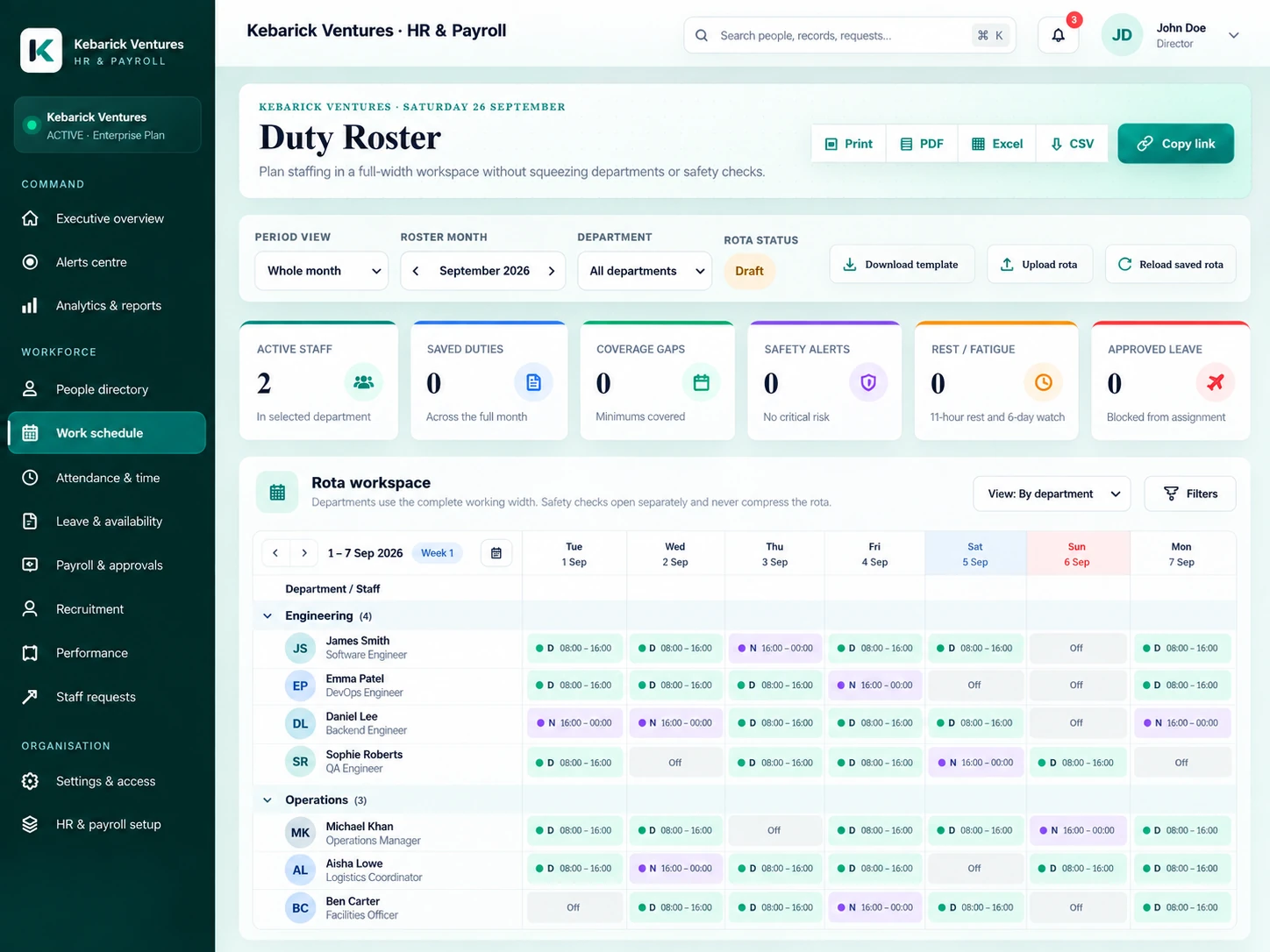
Task: Focus the search people, records field
Action: pyautogui.click(x=849, y=35)
